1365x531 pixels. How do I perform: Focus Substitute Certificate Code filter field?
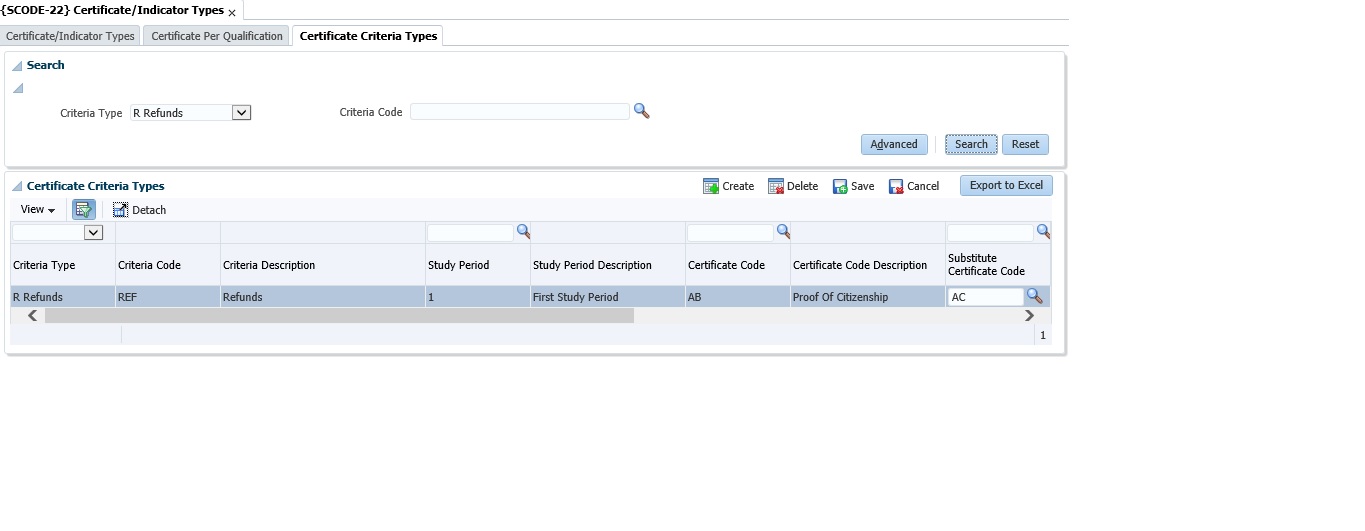[x=990, y=232]
